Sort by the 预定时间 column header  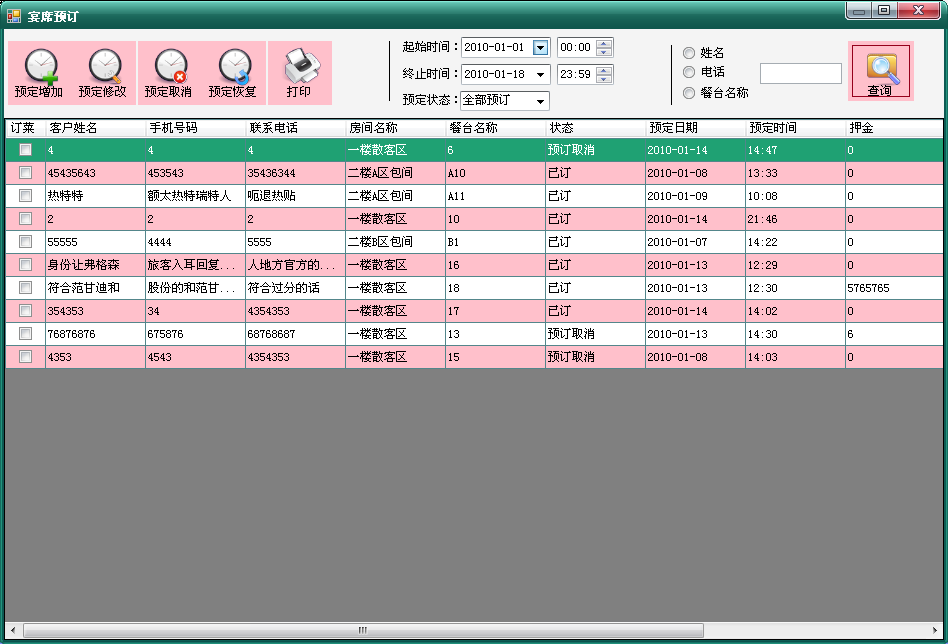(x=796, y=128)
